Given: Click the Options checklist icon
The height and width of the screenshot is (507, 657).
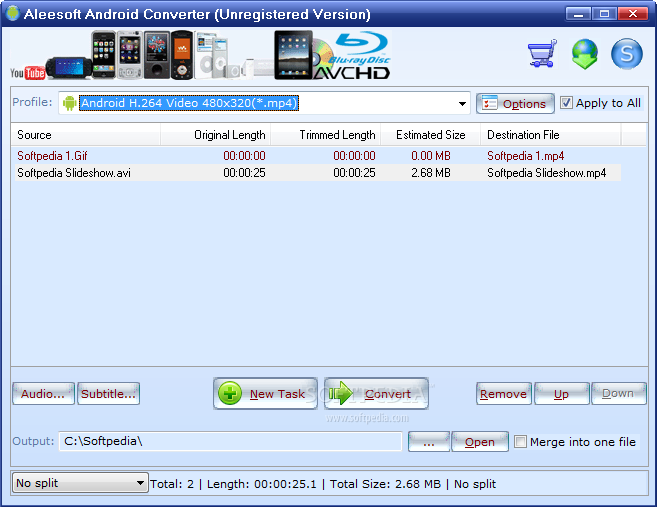Looking at the screenshot, I should tap(489, 103).
